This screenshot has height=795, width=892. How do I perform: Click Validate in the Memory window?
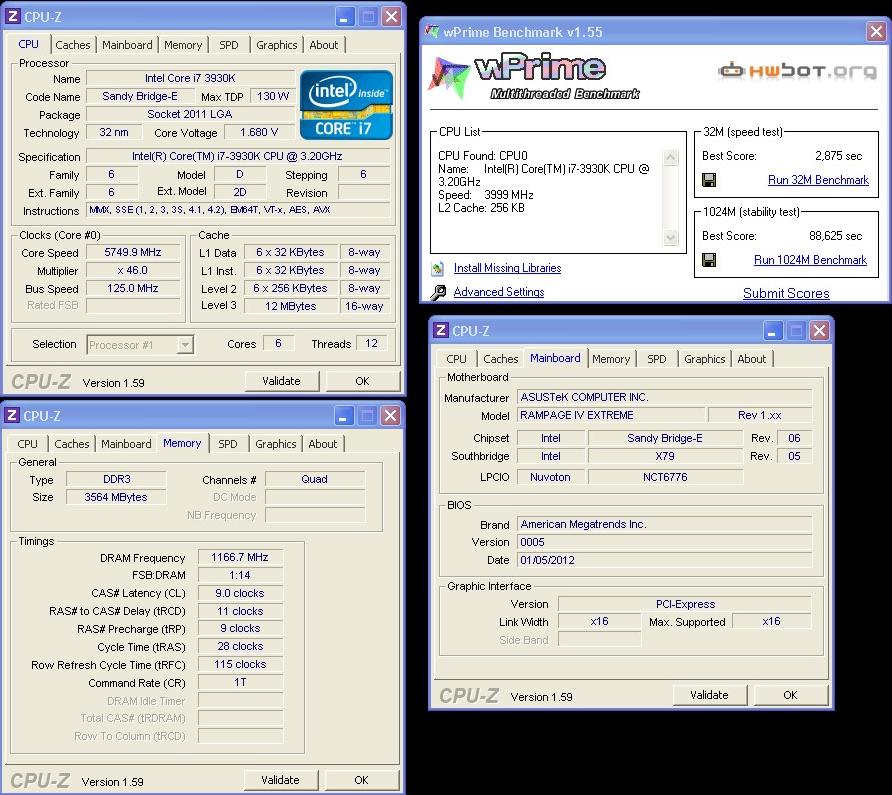[280, 780]
